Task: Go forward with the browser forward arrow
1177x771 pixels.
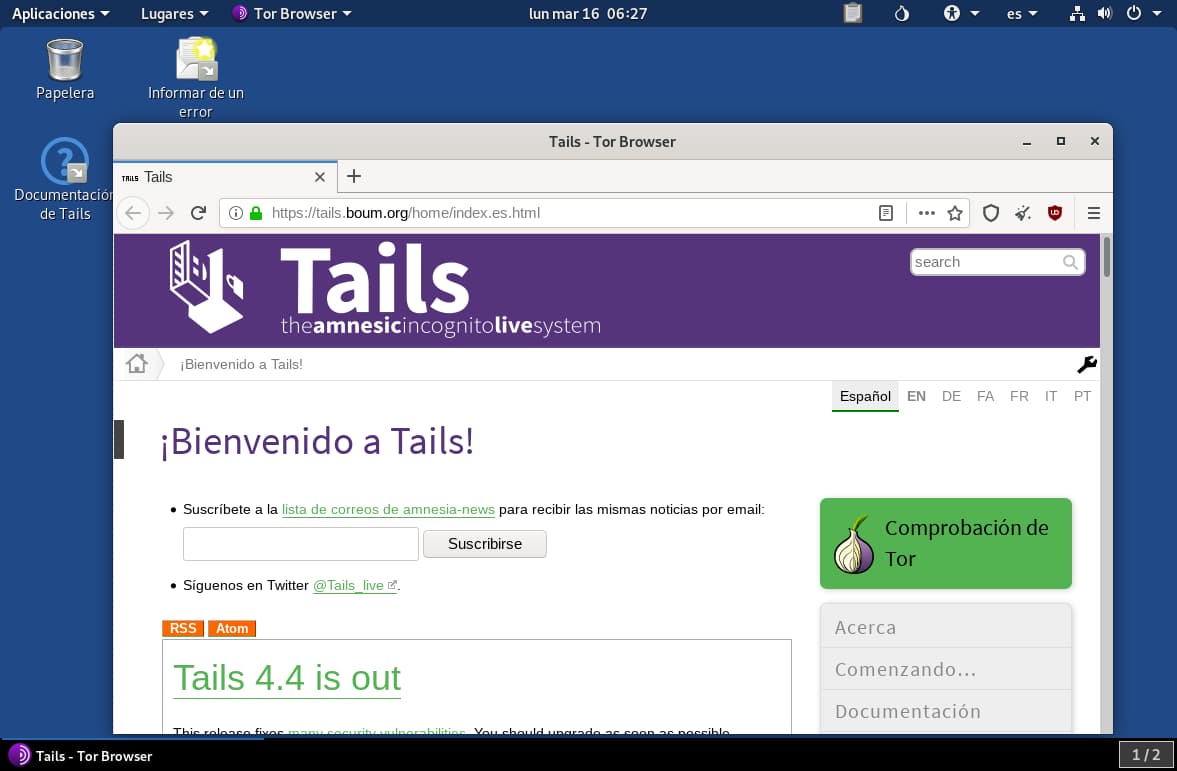Action: tap(166, 213)
